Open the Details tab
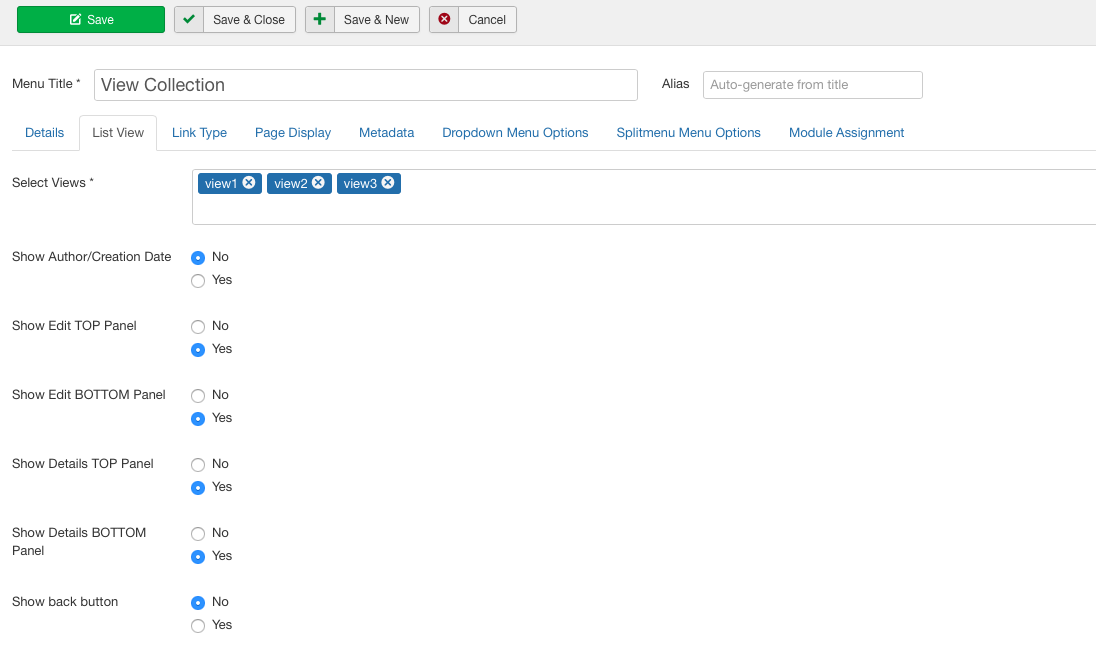Screen dimensions: 1096x651 click(45, 133)
